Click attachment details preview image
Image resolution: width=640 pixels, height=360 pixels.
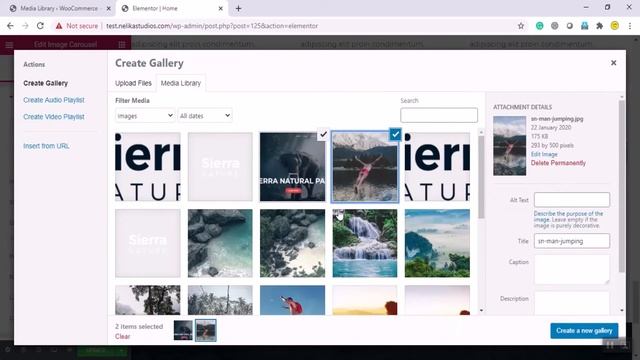click(509, 146)
